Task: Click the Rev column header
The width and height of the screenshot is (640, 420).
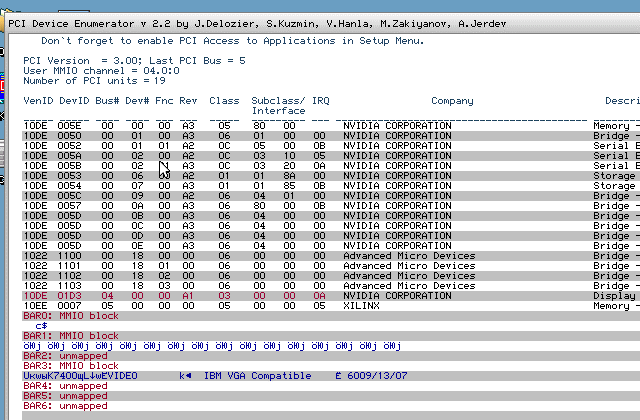Action: 189,101
